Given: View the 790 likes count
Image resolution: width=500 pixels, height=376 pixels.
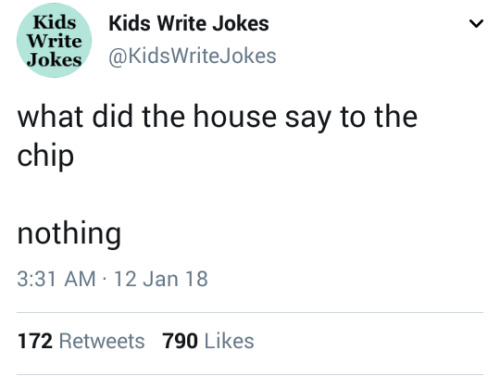Looking at the screenshot, I should click(x=180, y=341).
